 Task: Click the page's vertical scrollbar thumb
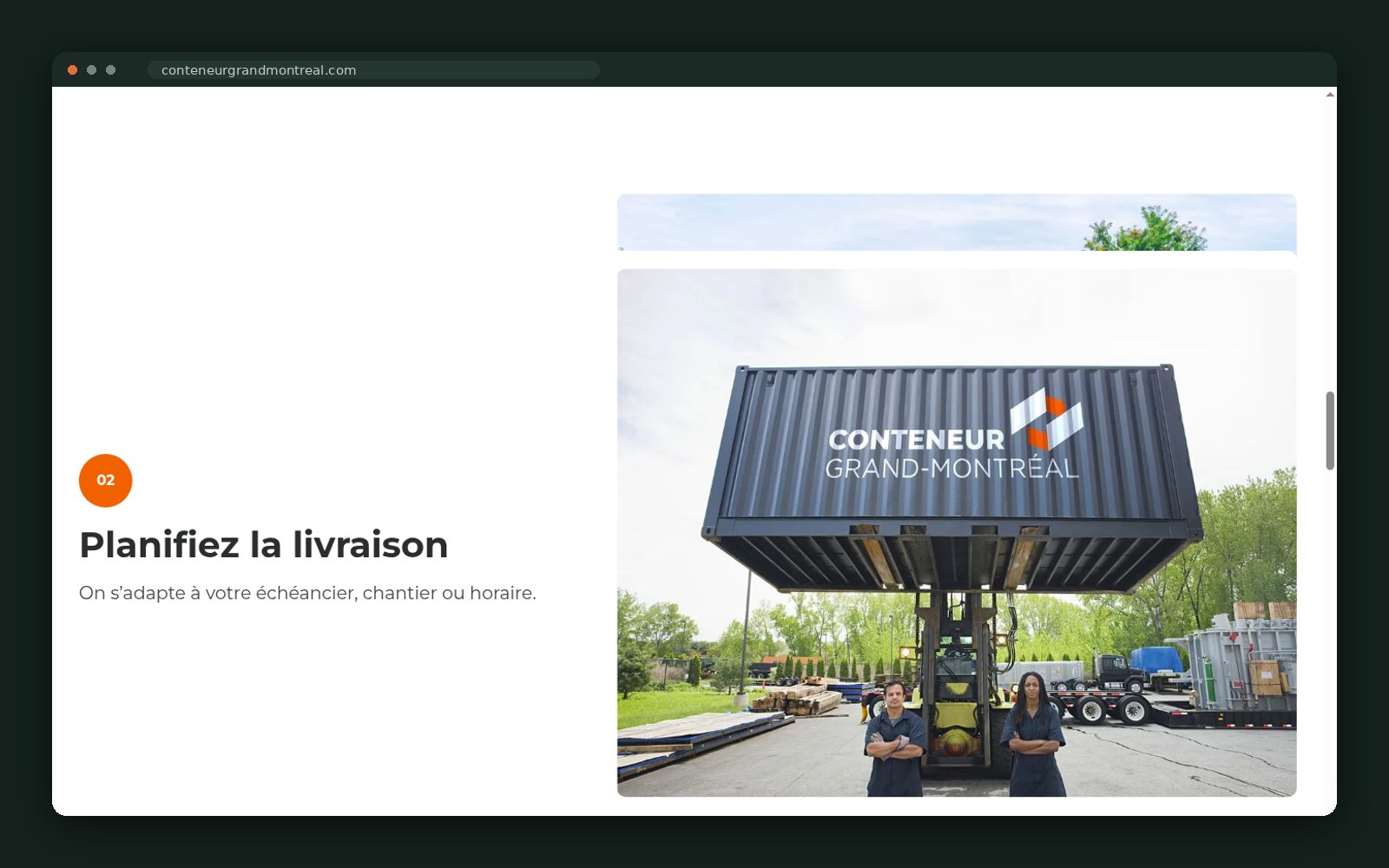tap(1330, 431)
